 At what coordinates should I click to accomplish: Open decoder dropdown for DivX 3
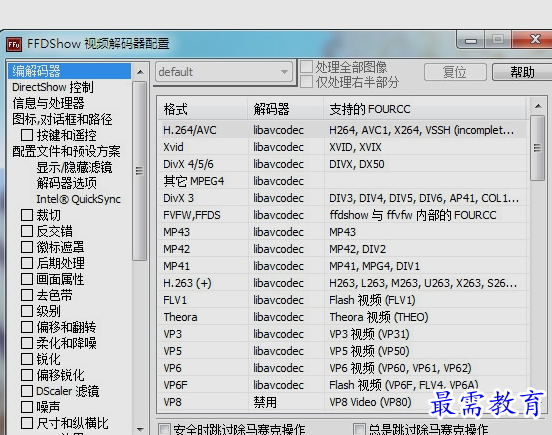pos(278,198)
